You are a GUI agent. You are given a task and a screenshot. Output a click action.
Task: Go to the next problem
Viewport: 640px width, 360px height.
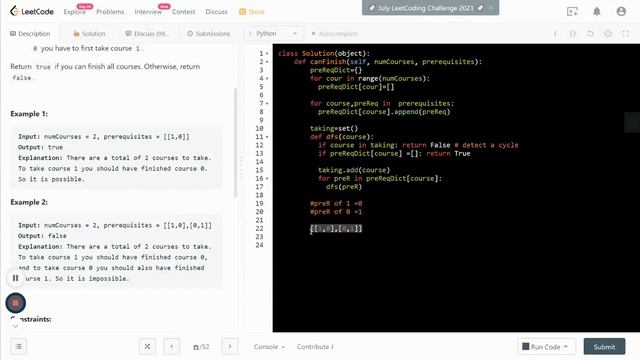230,347
